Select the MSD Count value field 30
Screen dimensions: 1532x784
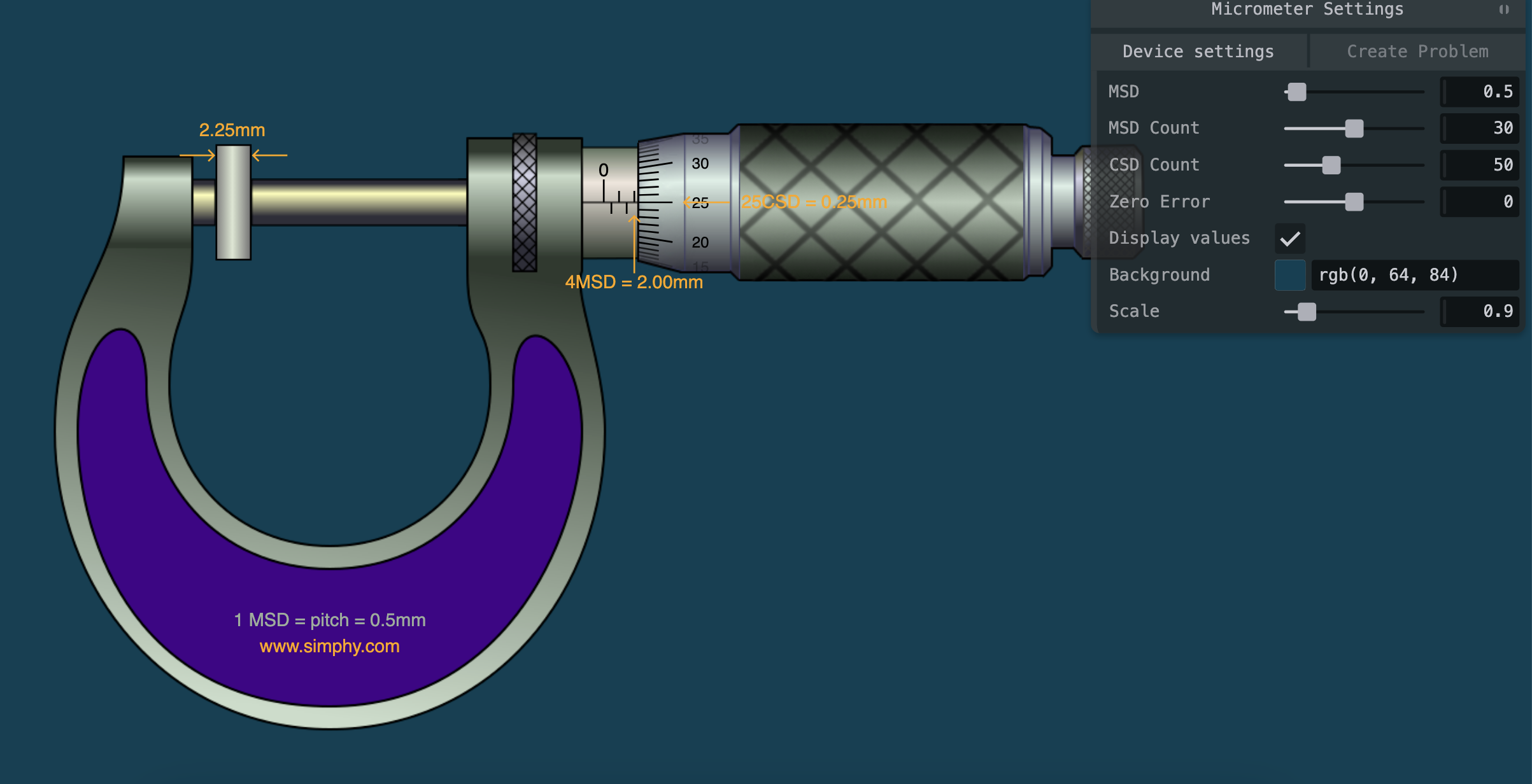point(1480,129)
